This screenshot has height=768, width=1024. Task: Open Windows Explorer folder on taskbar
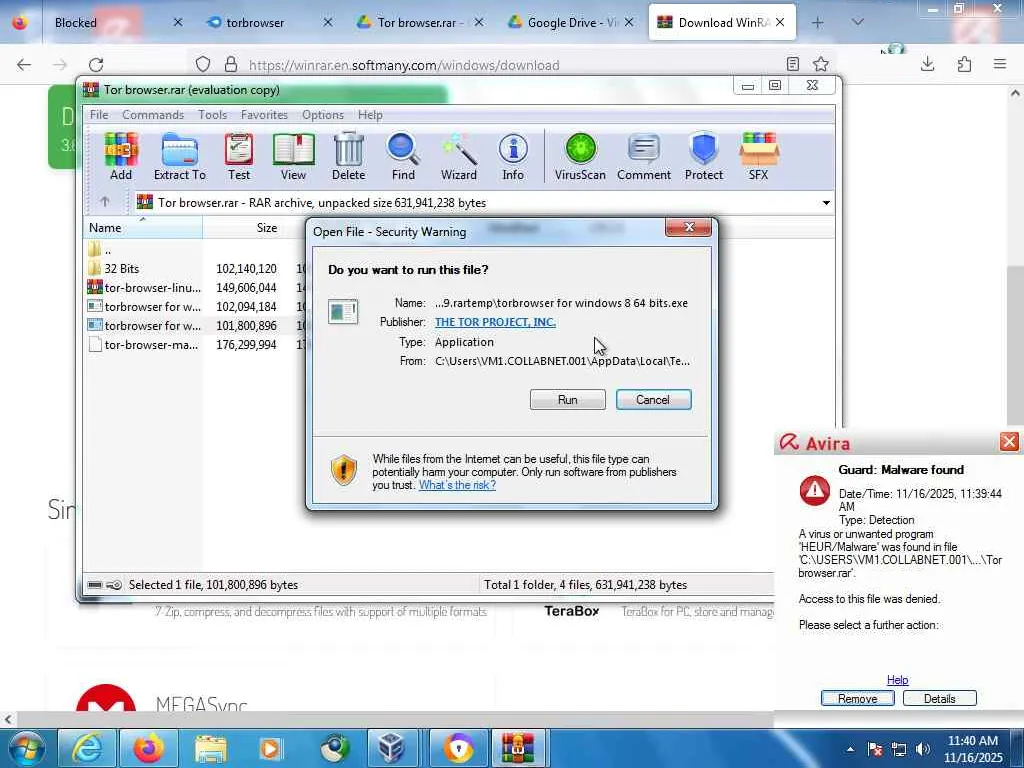tap(210, 748)
